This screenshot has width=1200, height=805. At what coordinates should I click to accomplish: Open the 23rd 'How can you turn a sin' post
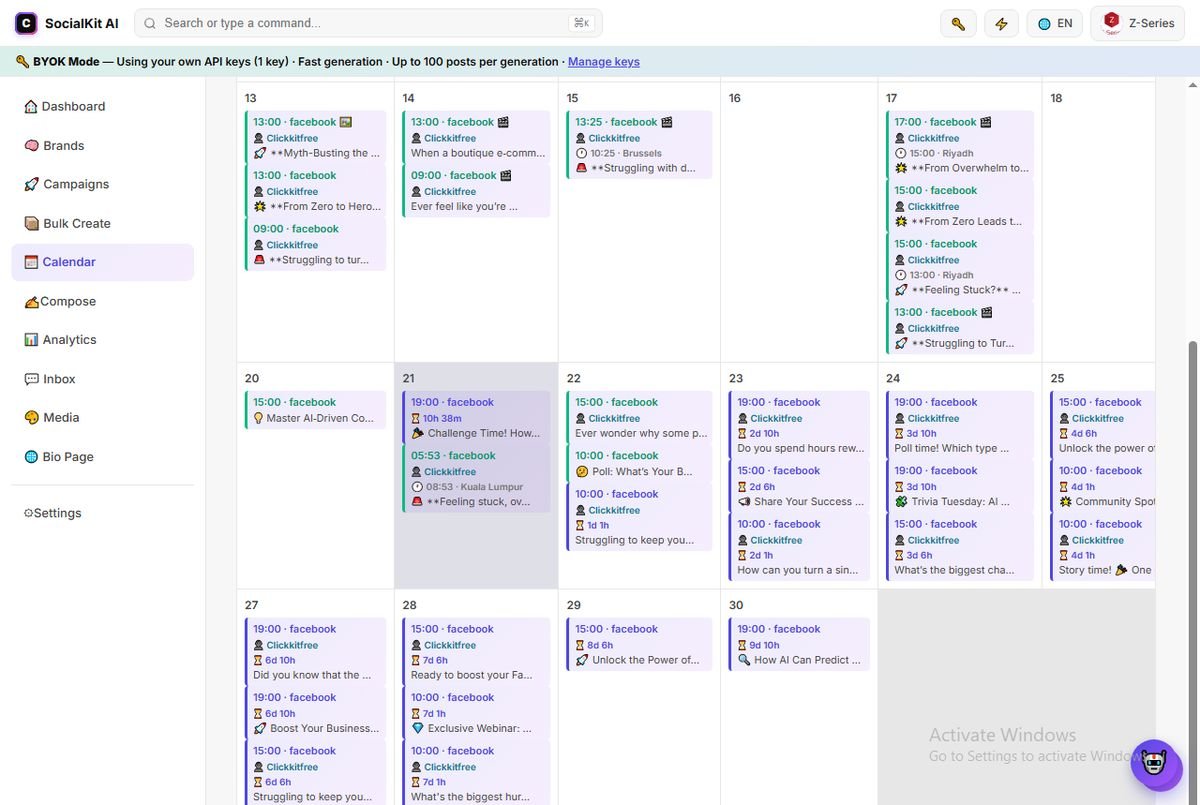click(800, 547)
